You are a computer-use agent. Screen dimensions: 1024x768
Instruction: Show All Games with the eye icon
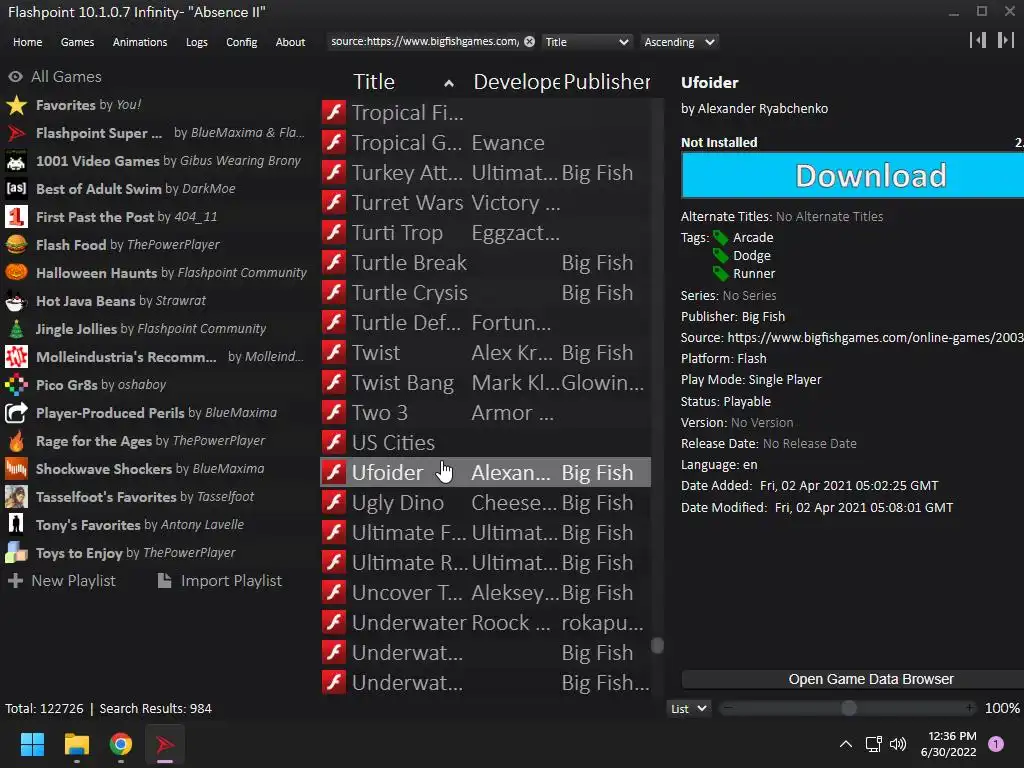[x=15, y=77]
